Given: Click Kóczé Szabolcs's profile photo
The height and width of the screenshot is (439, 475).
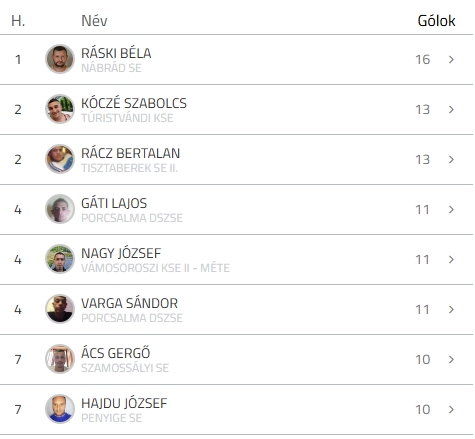Looking at the screenshot, I should pyautogui.click(x=60, y=109).
